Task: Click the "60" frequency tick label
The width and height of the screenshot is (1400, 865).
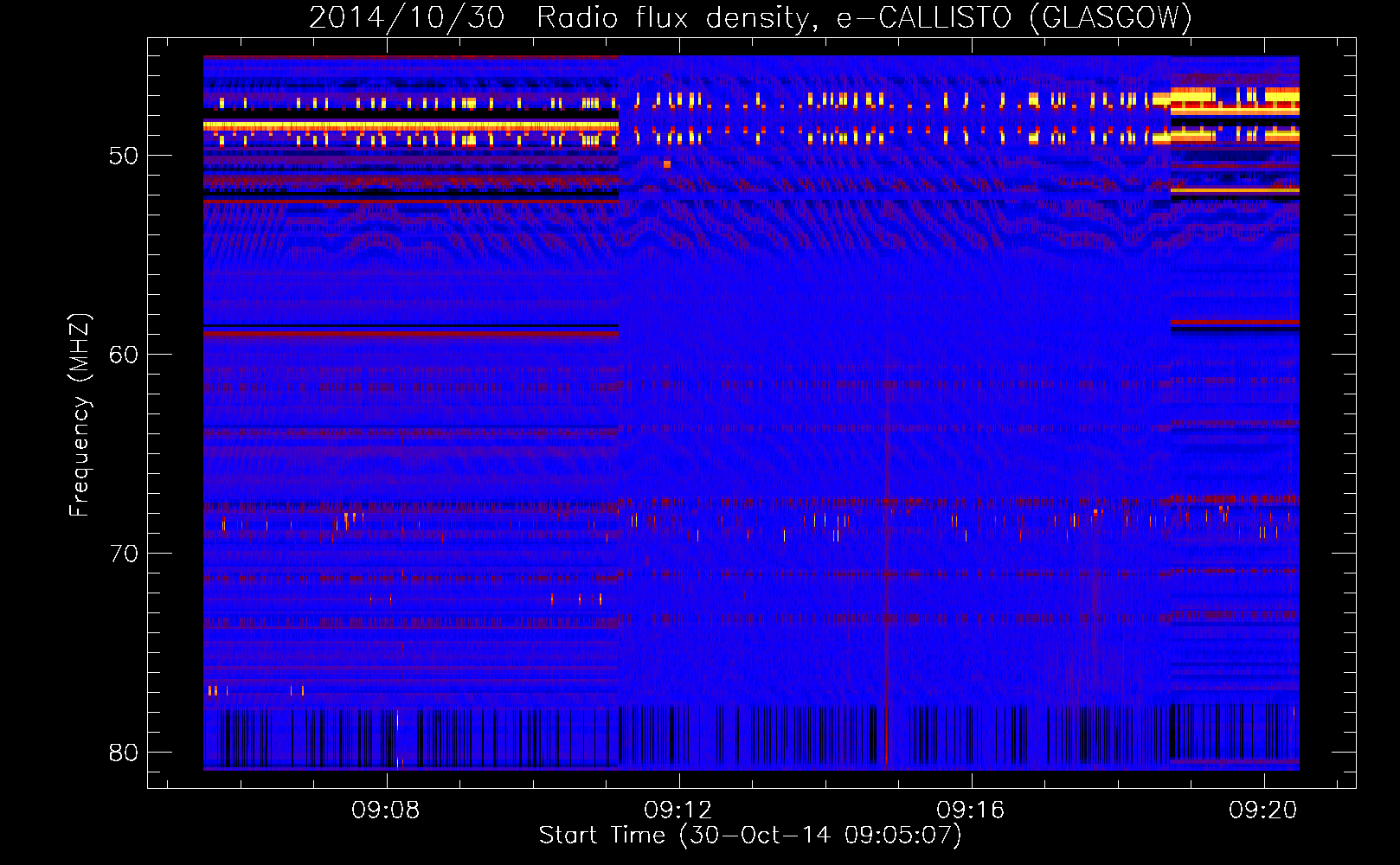Action: click(124, 355)
